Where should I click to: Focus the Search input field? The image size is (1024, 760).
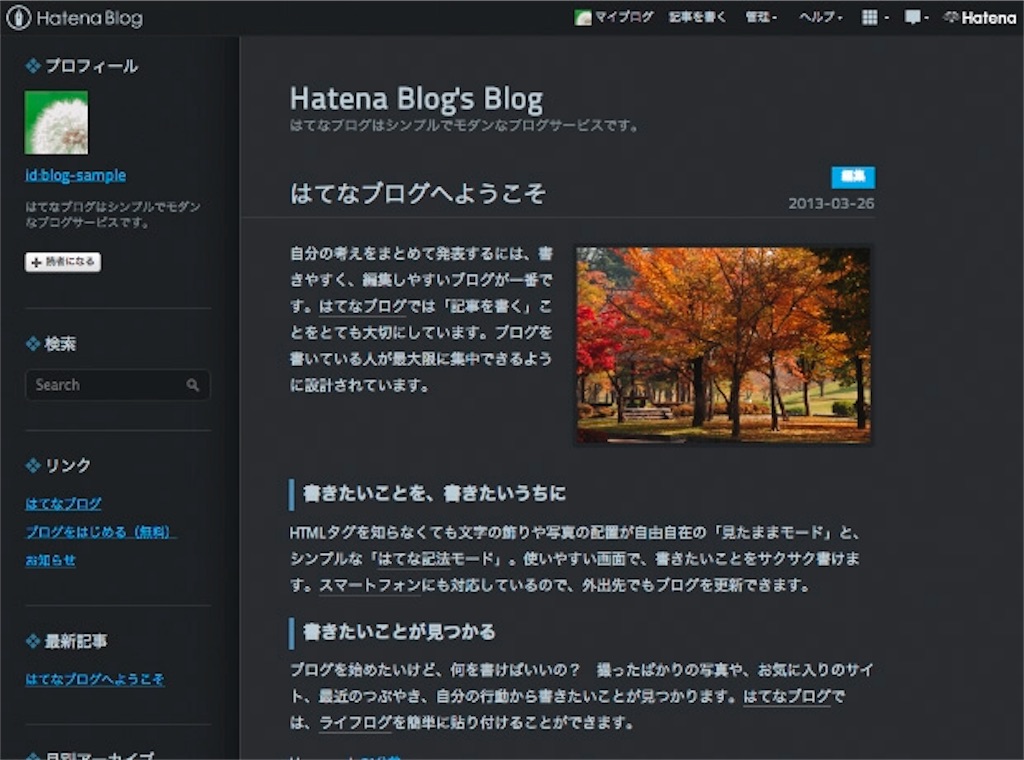[118, 385]
